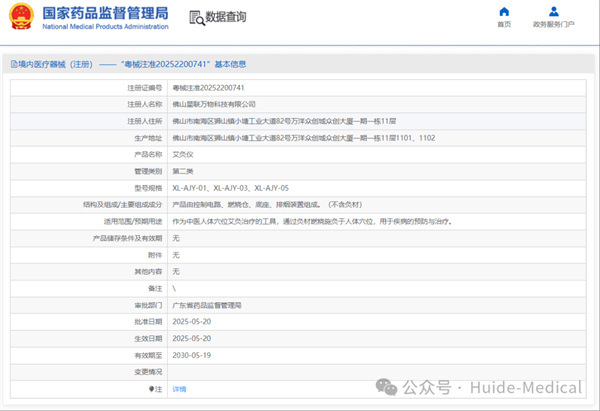Select 无 in the 其他内容 row
Screen dimensions: 600x411
click(176, 272)
